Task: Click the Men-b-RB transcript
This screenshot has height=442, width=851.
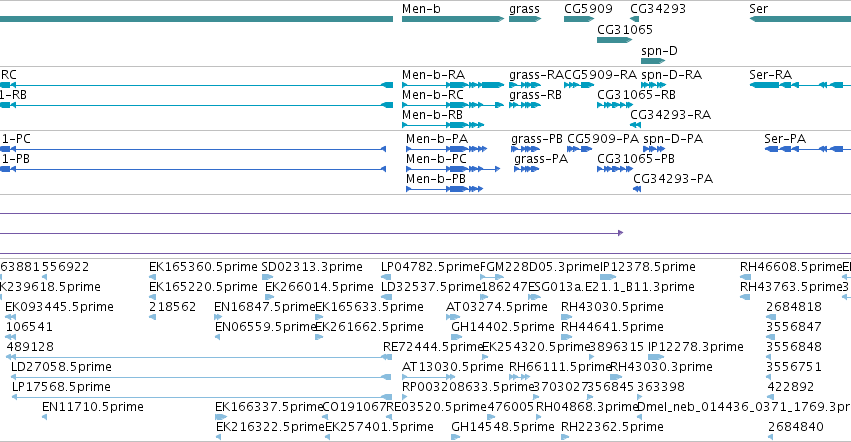Action: (x=443, y=125)
